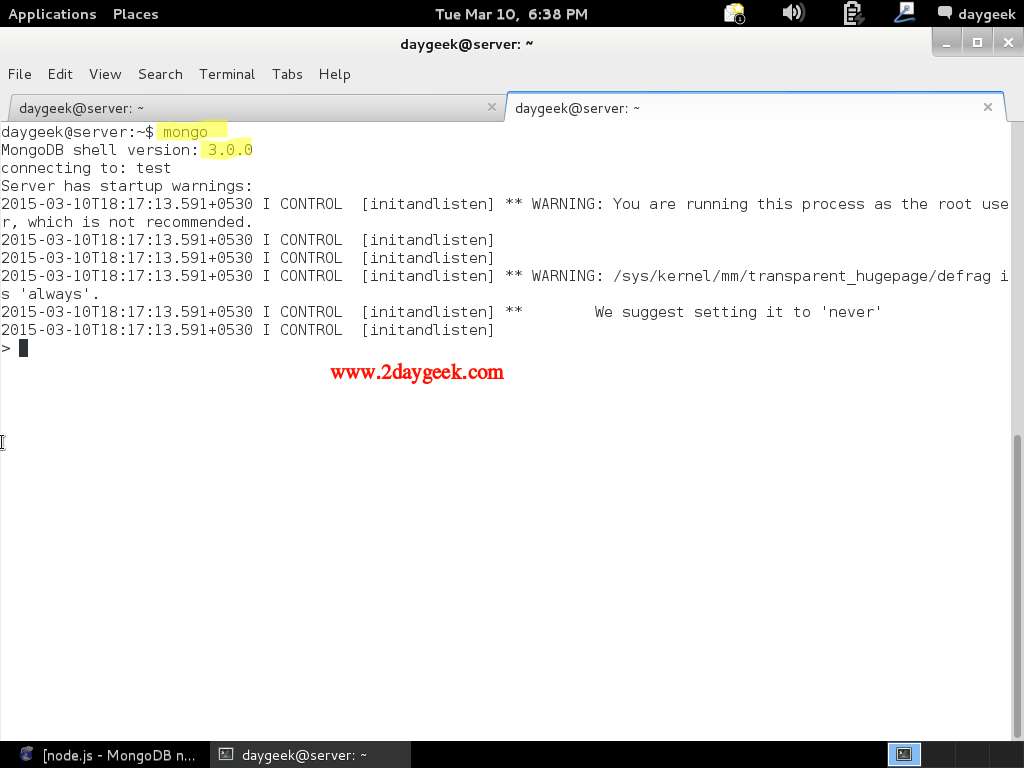Screen dimensions: 1024x768
Task: Click the terminal vertical scrollbar handle
Action: (x=1017, y=584)
